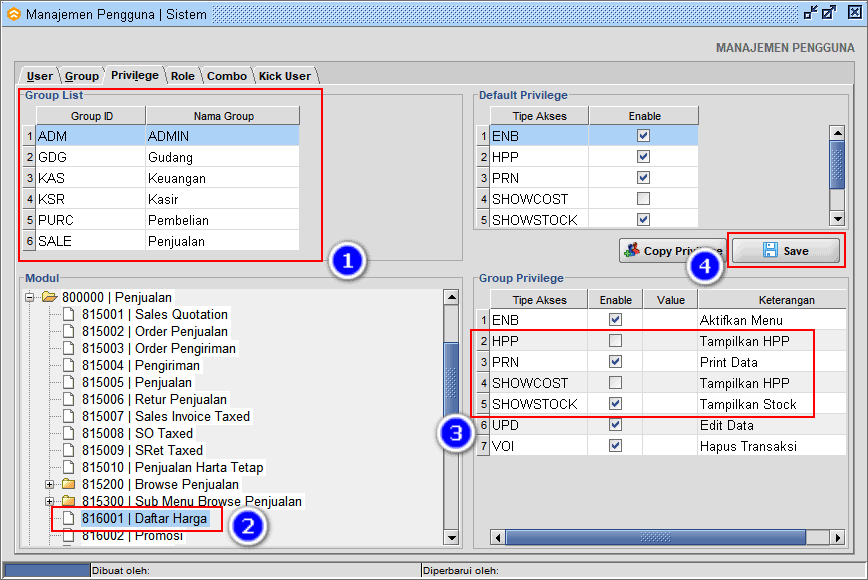Click the Modul list scroll-down arrow

(x=451, y=537)
